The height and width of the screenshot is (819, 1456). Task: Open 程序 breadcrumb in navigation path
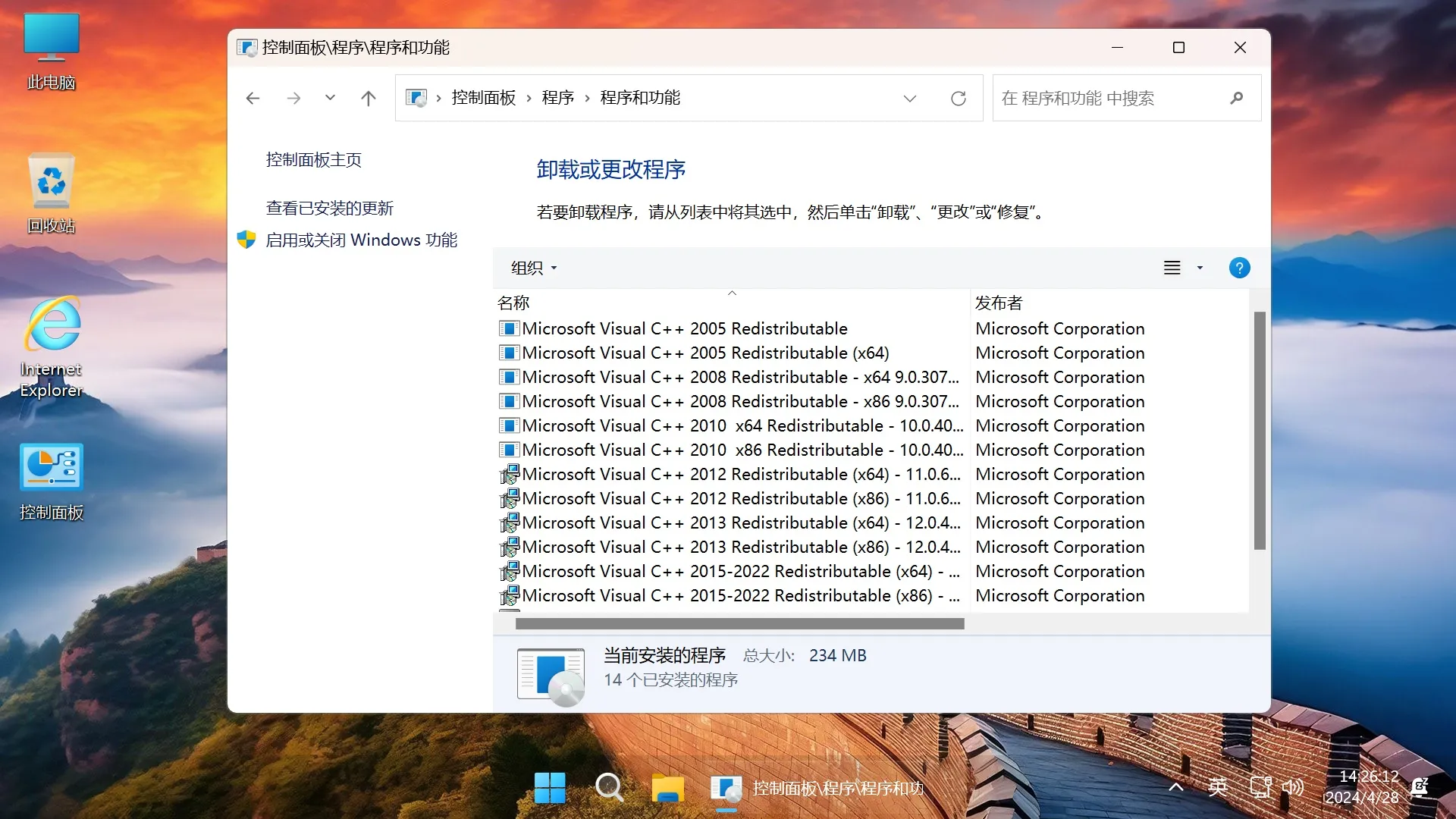(556, 97)
